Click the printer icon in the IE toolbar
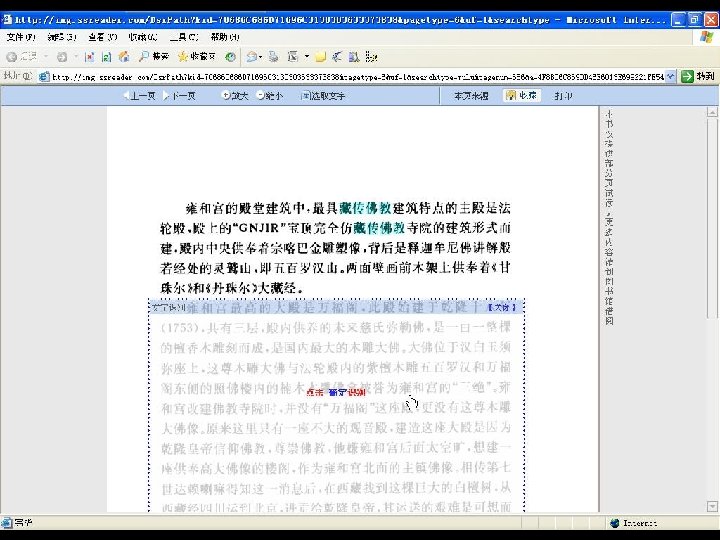 tap(274, 56)
